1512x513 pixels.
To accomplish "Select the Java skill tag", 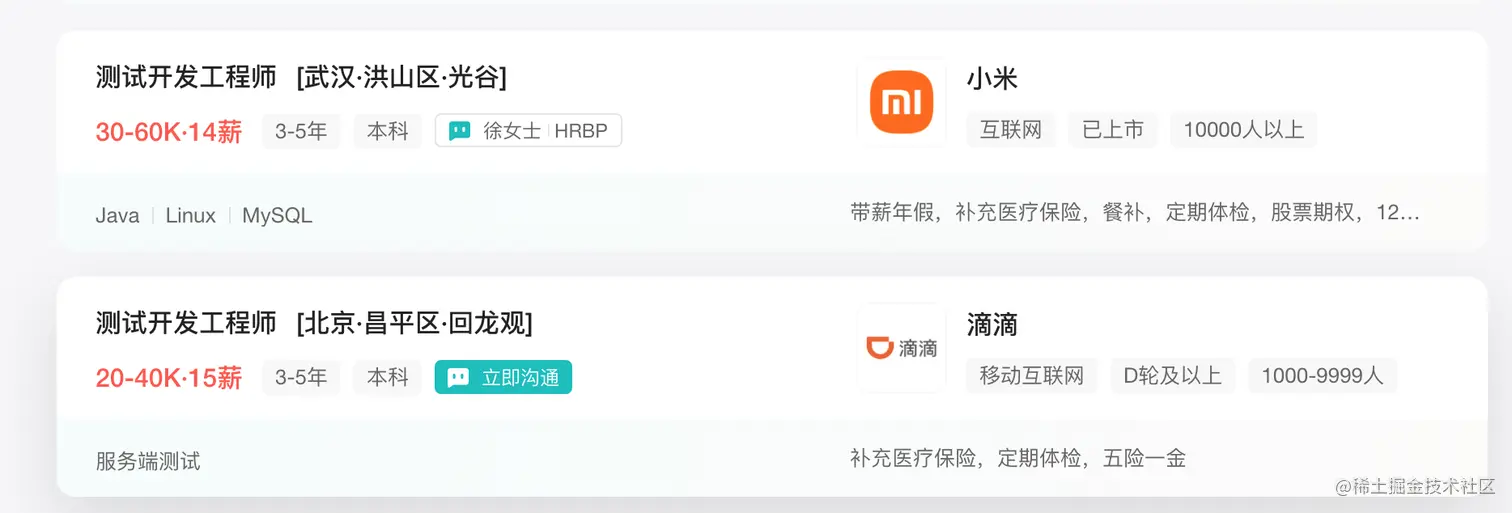I will pos(117,215).
